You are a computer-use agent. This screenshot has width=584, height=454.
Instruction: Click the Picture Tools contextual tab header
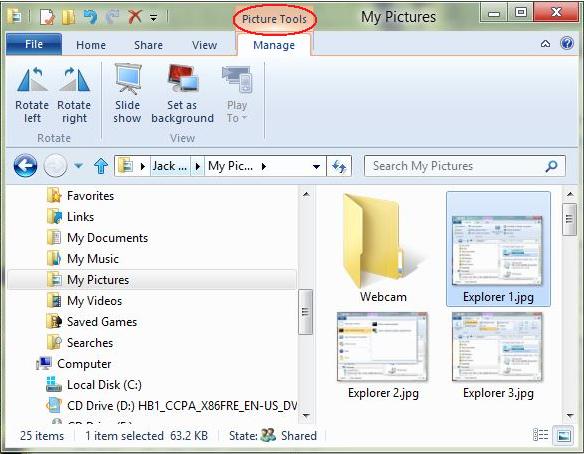click(274, 19)
